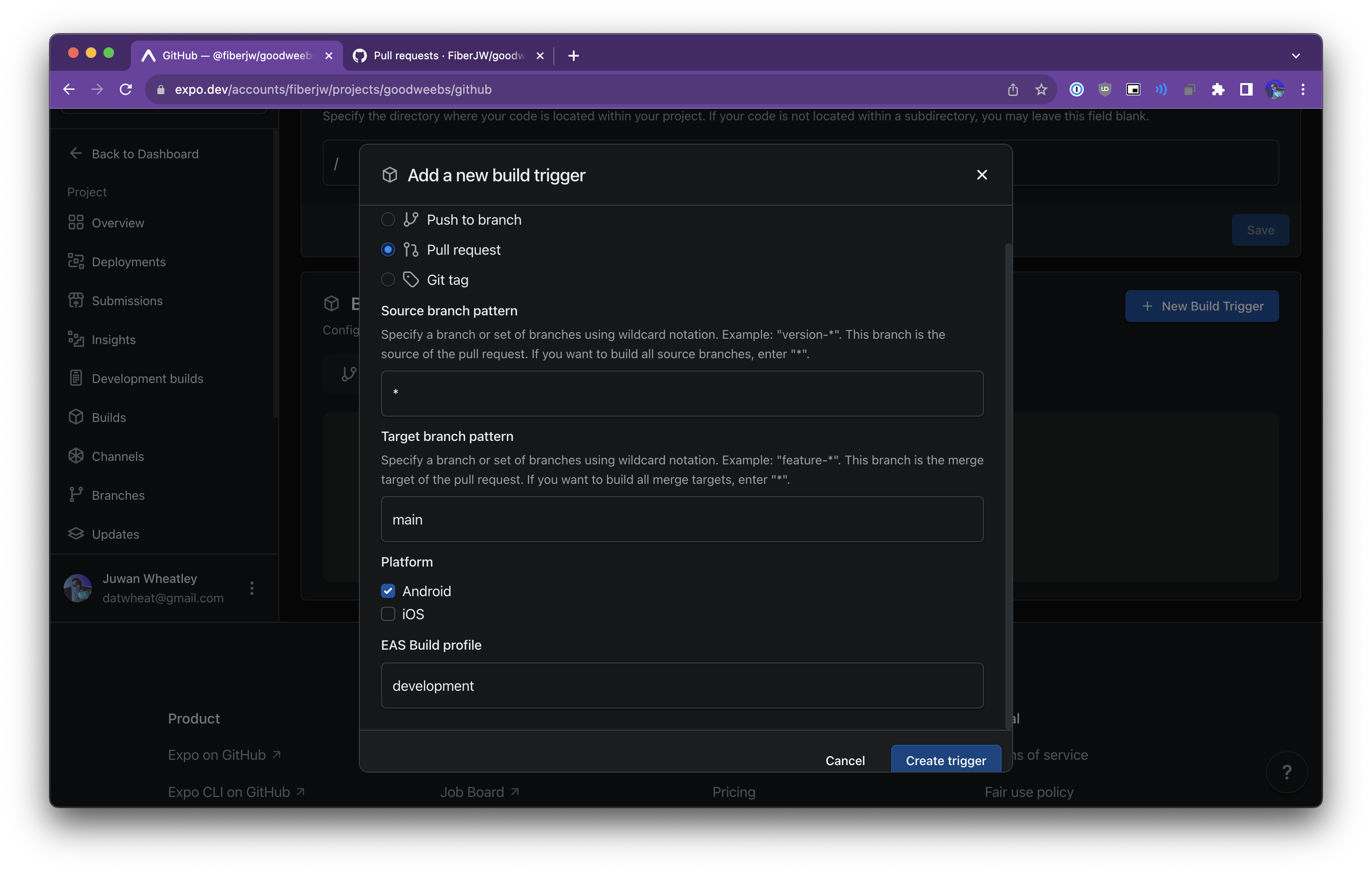Click the gray overlapping squares extension icon

(x=1190, y=89)
